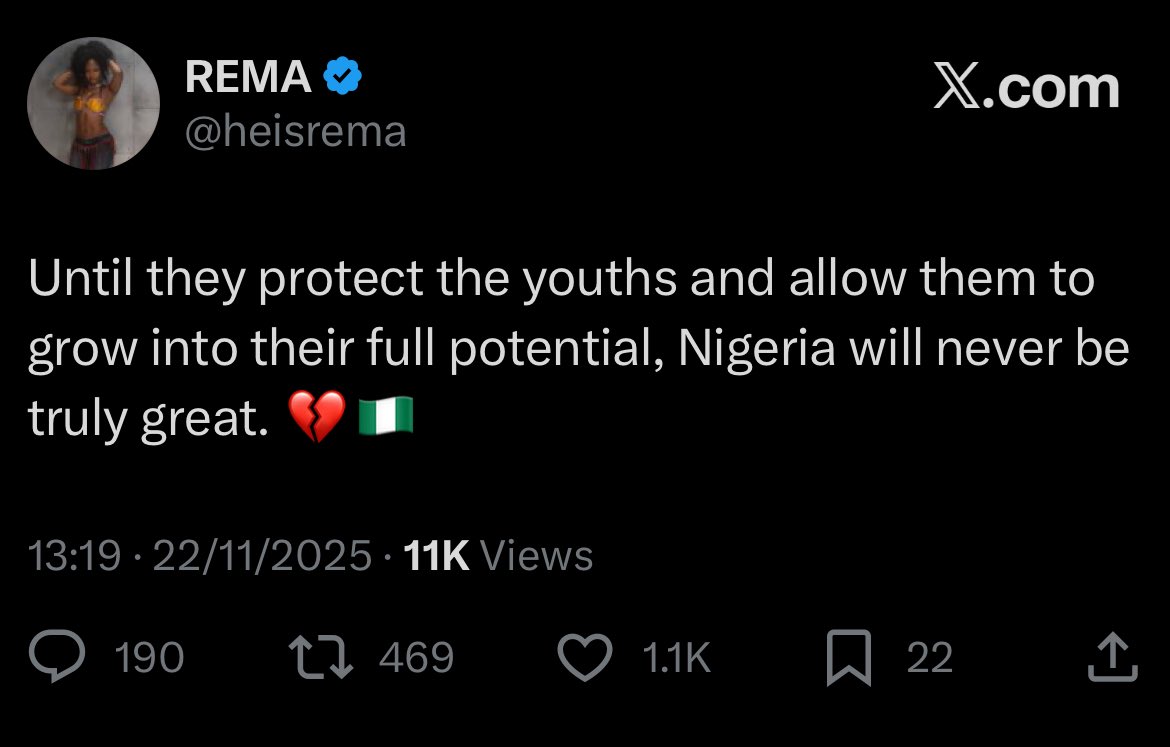The height and width of the screenshot is (747, 1170).
Task: Click the Nigerian flag emoji in the tweet
Action: coord(385,417)
